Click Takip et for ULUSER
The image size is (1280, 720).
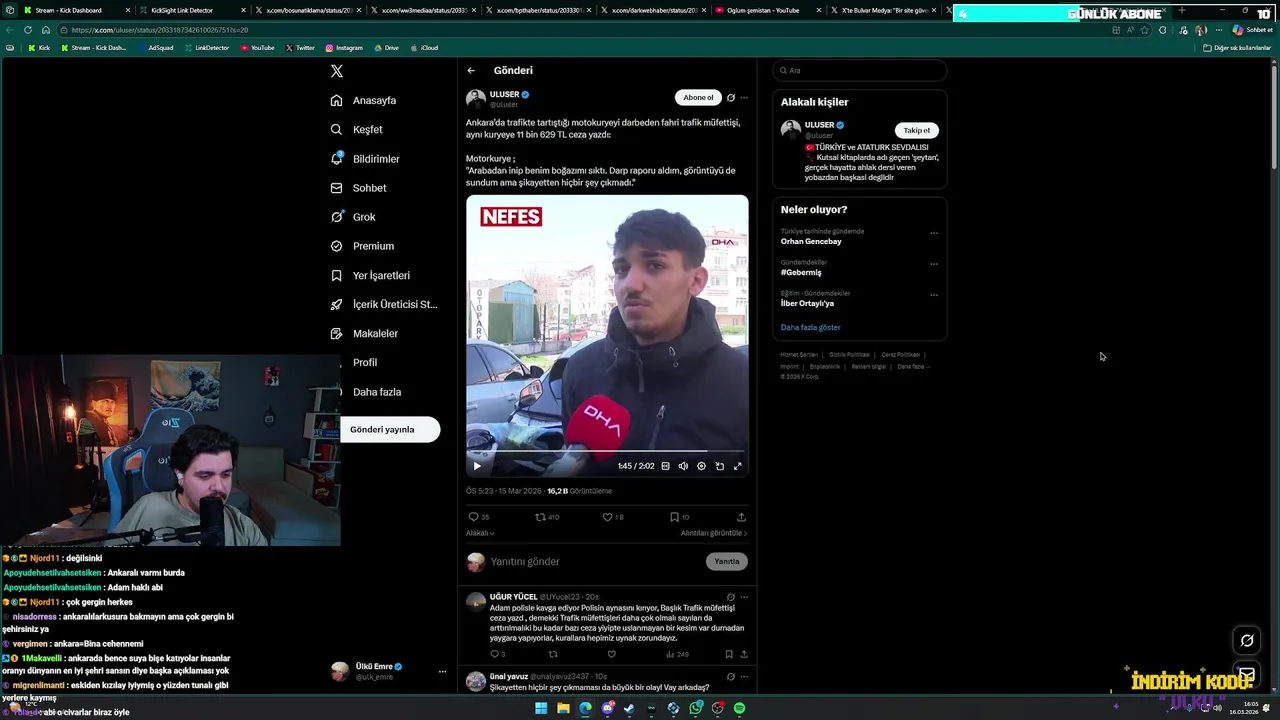pos(916,130)
